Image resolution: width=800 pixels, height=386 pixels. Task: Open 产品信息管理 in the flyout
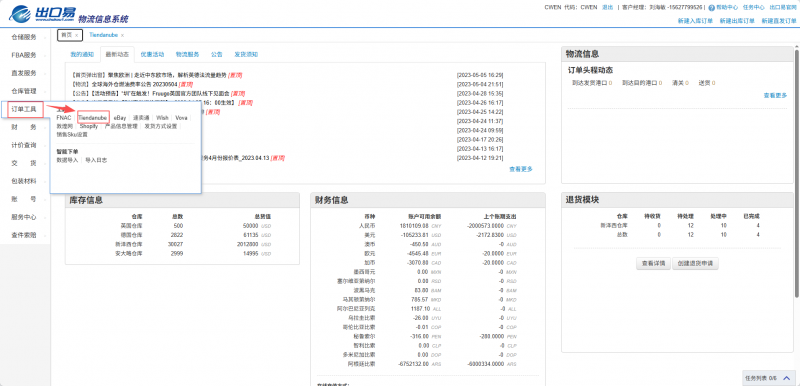pyautogui.click(x=121, y=126)
